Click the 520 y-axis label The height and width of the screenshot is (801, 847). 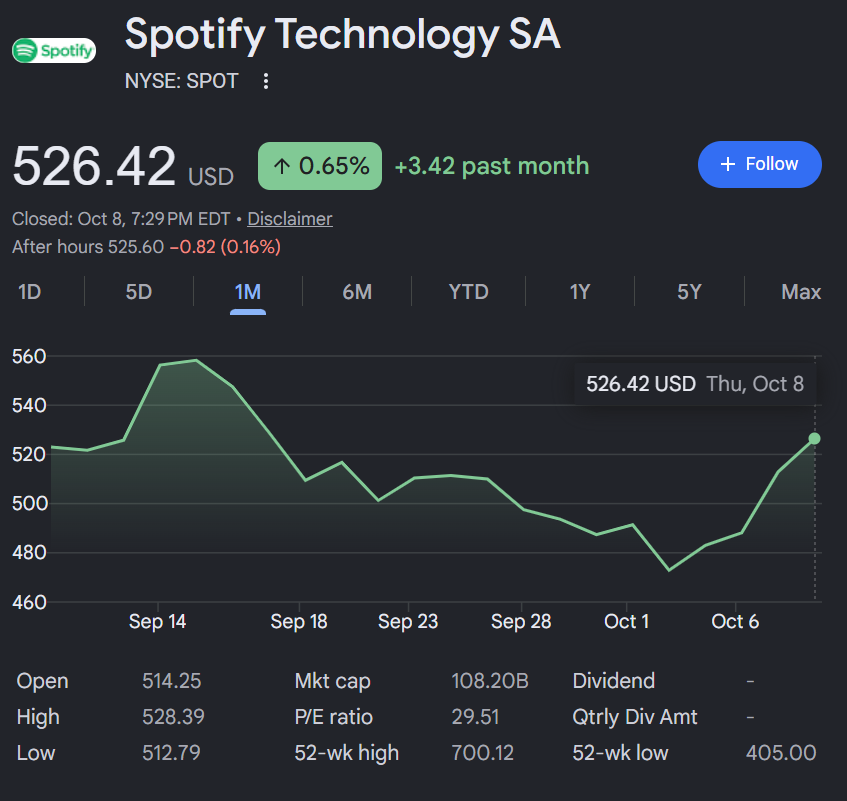(x=29, y=454)
